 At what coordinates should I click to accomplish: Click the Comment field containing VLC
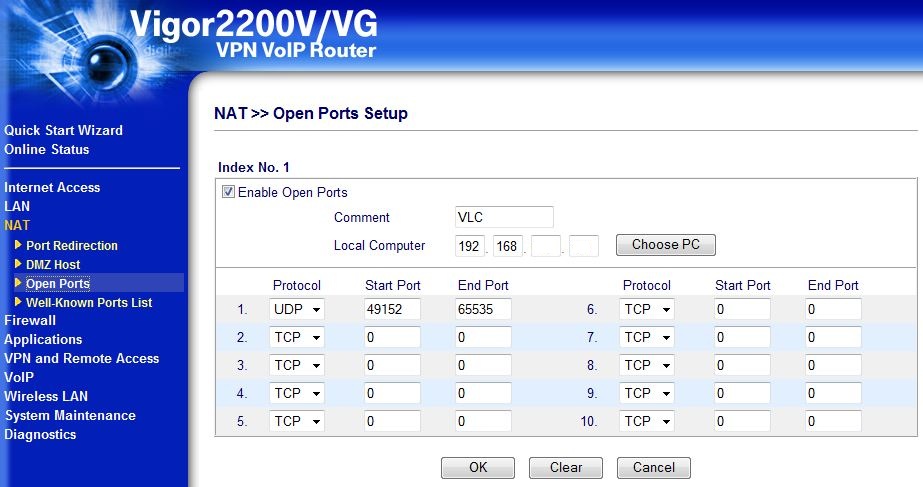pyautogui.click(x=504, y=217)
